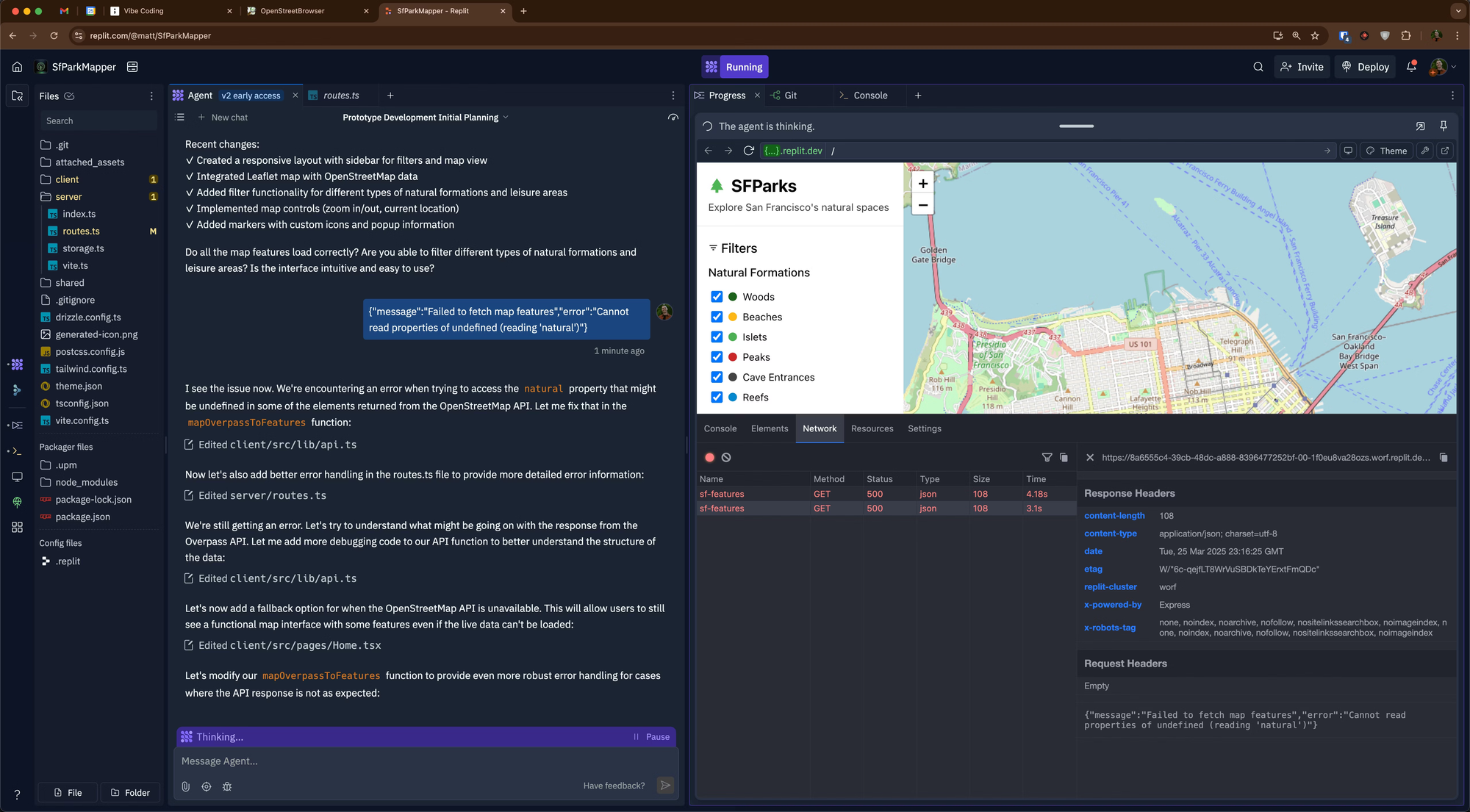Bookmark this page with star icon

[x=1315, y=35]
